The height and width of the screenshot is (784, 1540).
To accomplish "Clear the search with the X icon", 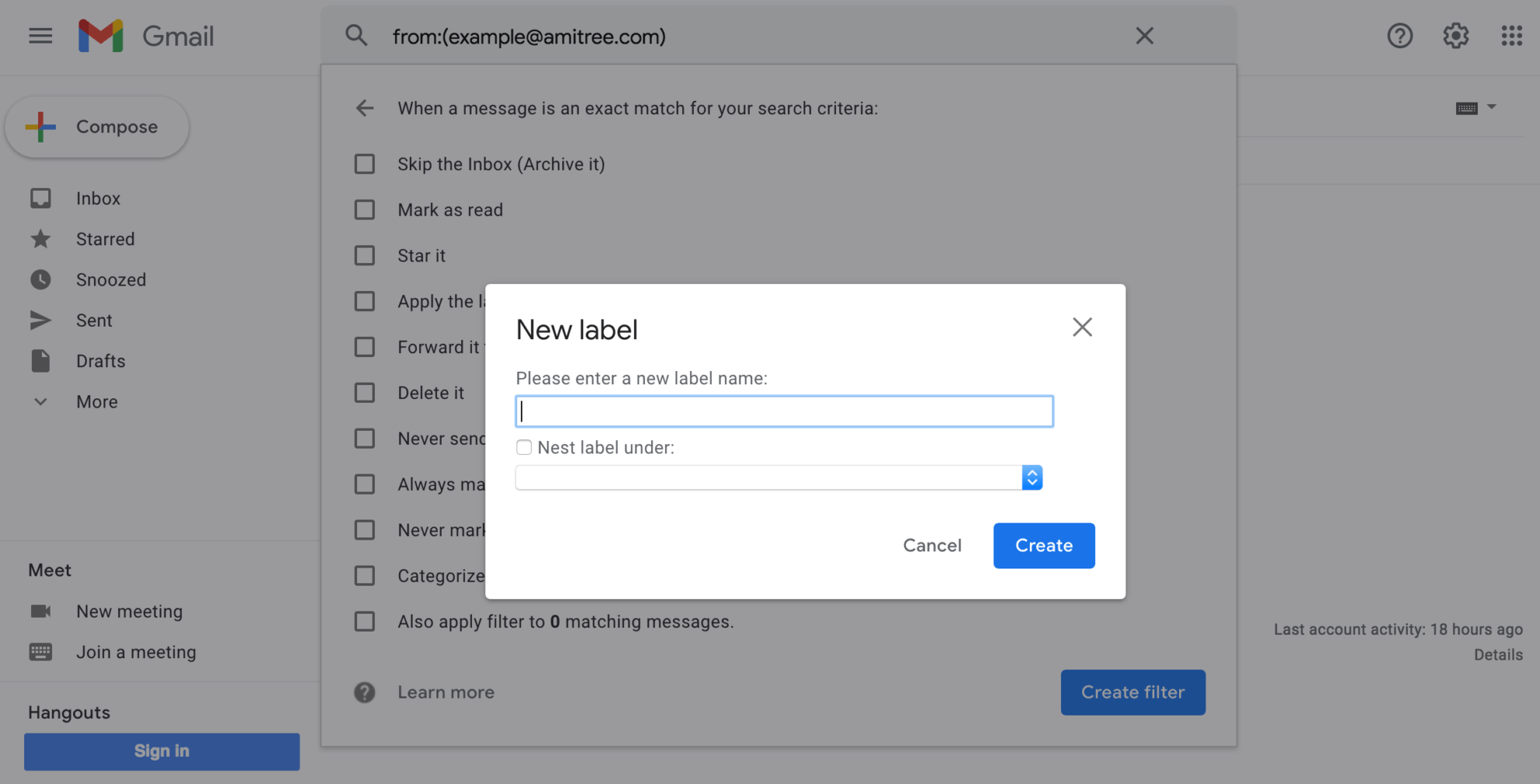I will tap(1144, 36).
